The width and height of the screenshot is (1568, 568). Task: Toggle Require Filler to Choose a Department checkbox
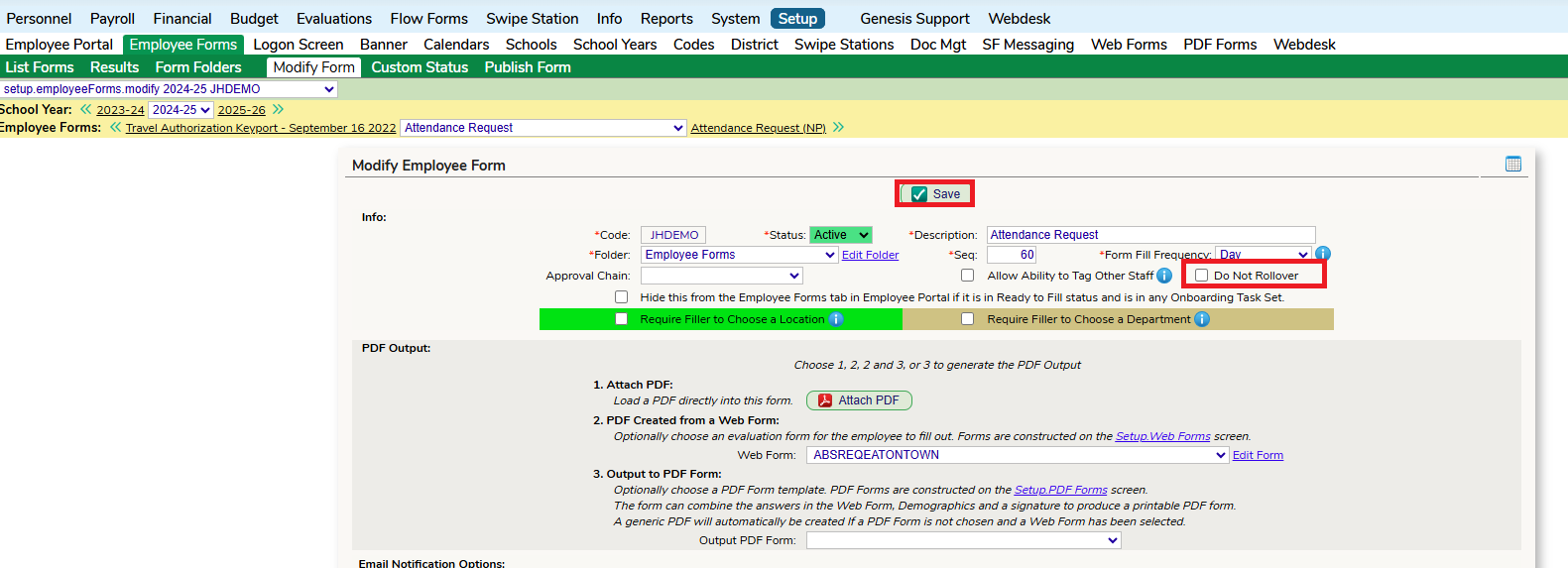coord(967,319)
